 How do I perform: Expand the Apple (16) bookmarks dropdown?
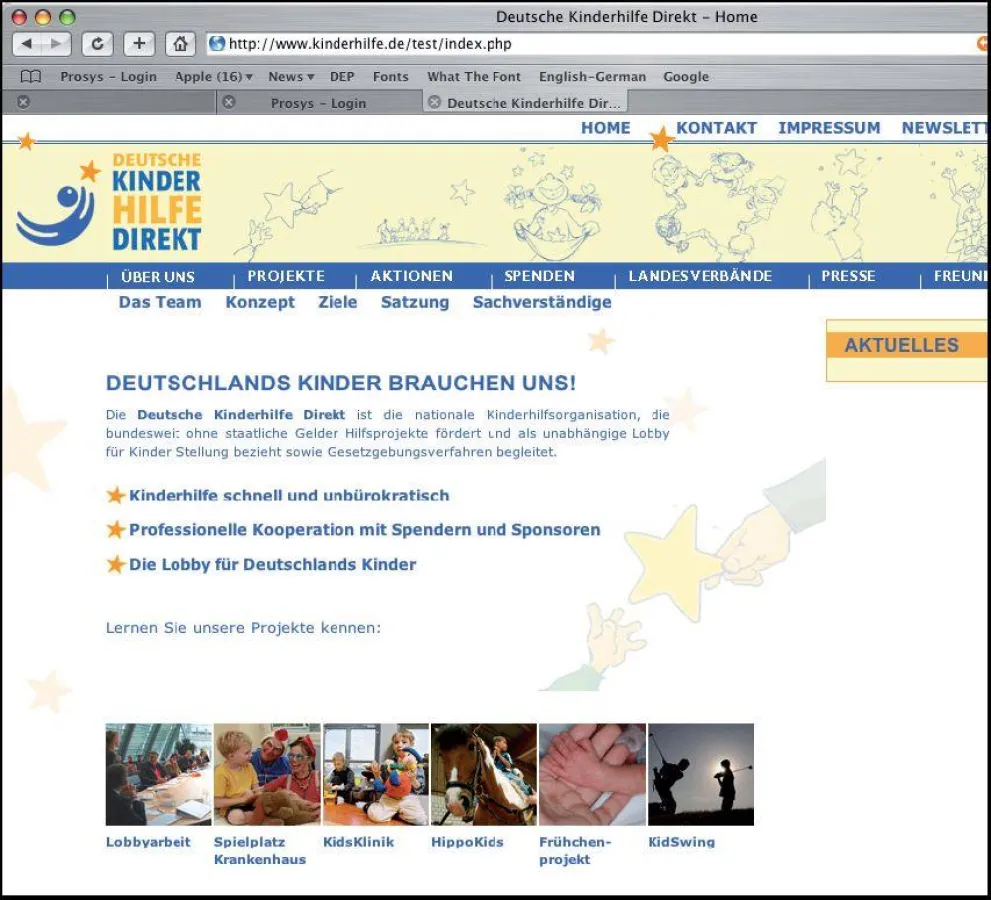click(x=213, y=77)
